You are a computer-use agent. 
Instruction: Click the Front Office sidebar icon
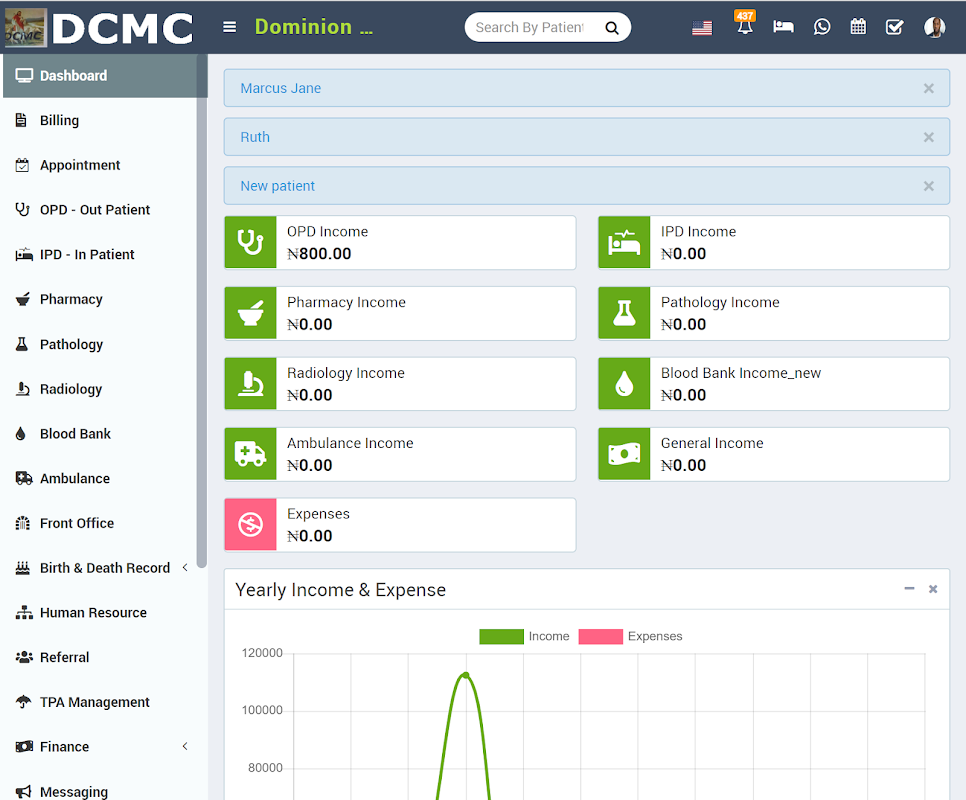tap(23, 523)
